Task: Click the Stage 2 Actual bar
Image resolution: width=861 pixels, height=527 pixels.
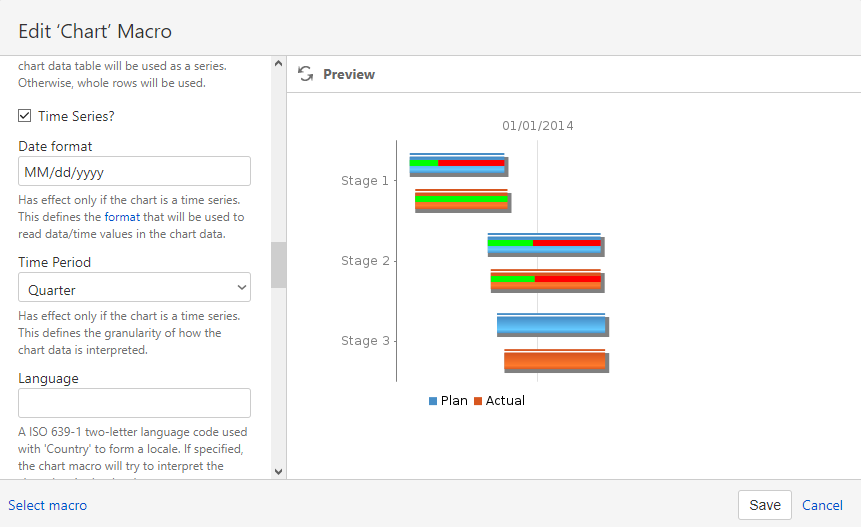Action: click(546, 281)
